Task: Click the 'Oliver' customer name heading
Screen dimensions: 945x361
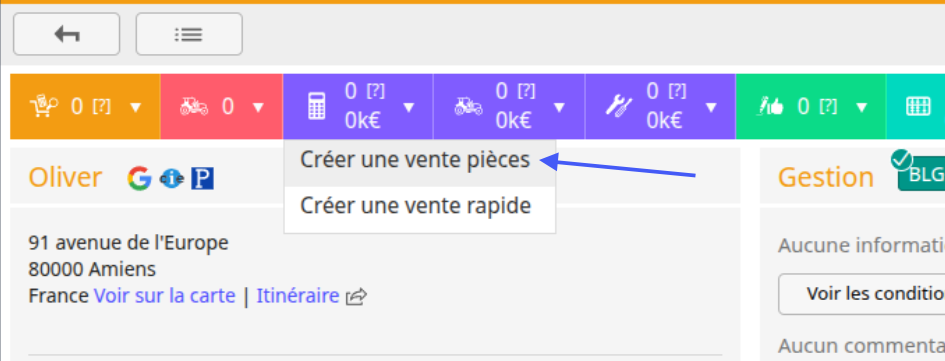Action: click(x=65, y=178)
